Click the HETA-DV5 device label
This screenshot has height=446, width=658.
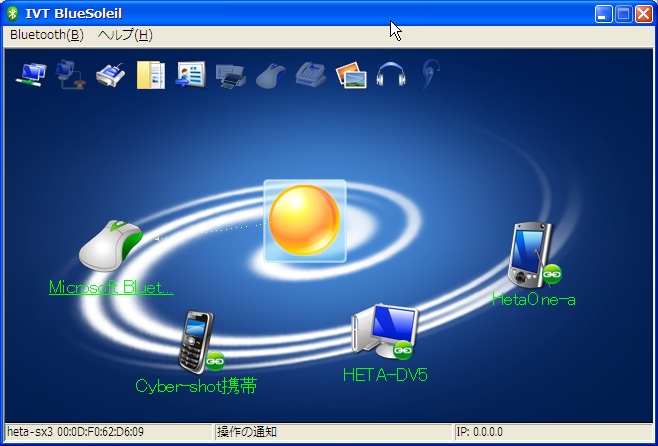385,375
